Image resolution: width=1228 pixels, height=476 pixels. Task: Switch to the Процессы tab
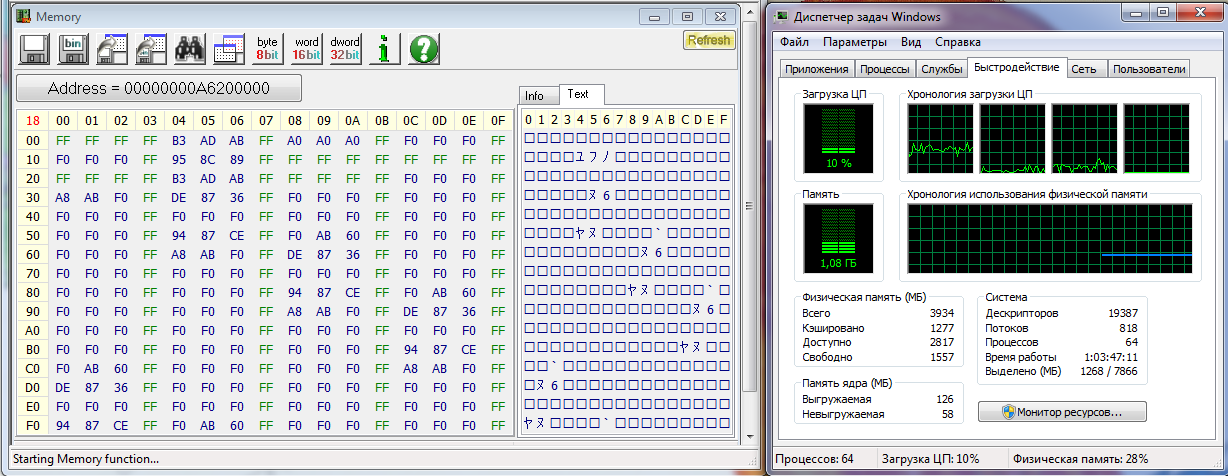(x=885, y=69)
